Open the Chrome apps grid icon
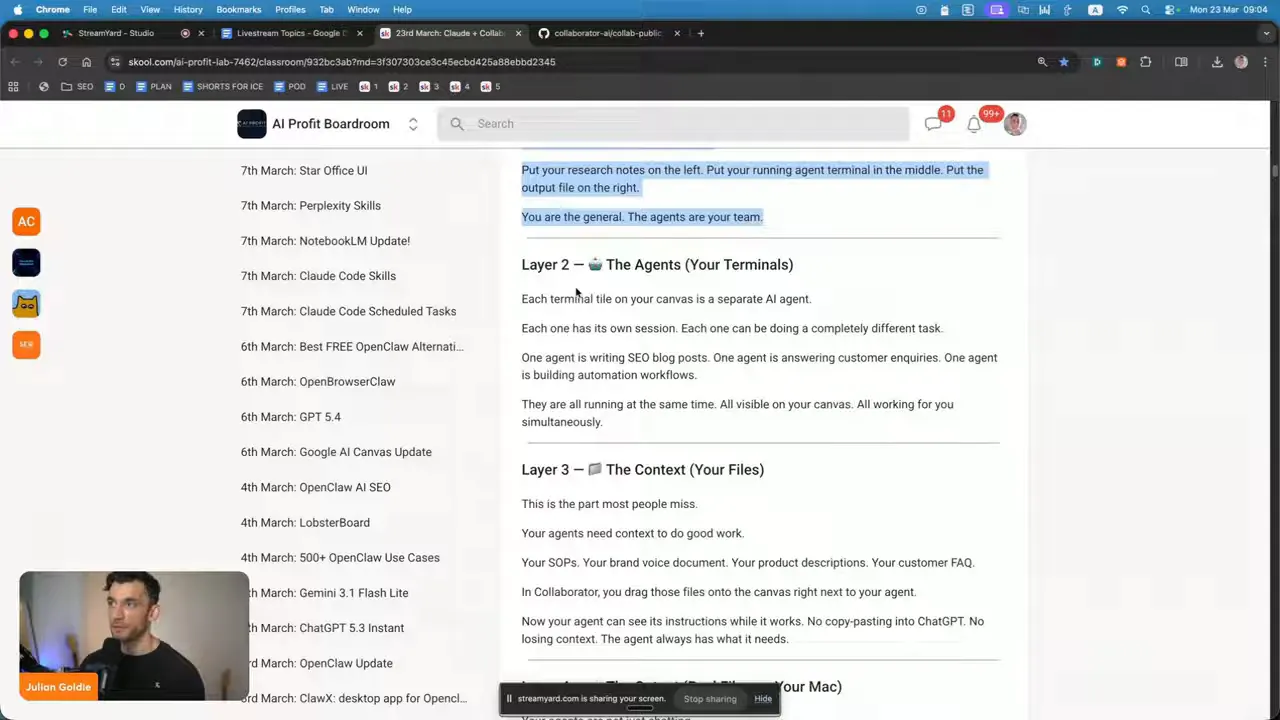Viewport: 1280px width, 720px height. point(13,87)
